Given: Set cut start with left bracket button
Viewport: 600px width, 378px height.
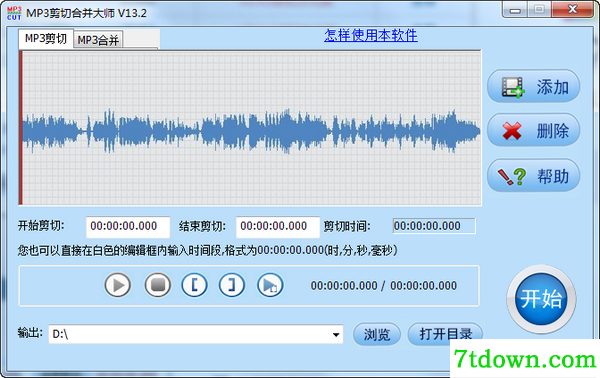Looking at the screenshot, I should click(194, 285).
